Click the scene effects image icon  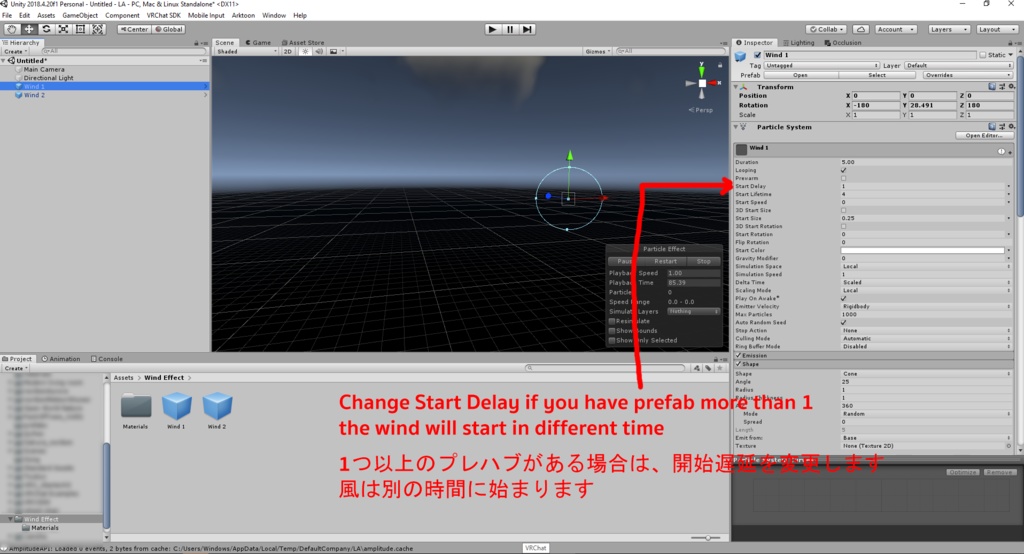333,51
